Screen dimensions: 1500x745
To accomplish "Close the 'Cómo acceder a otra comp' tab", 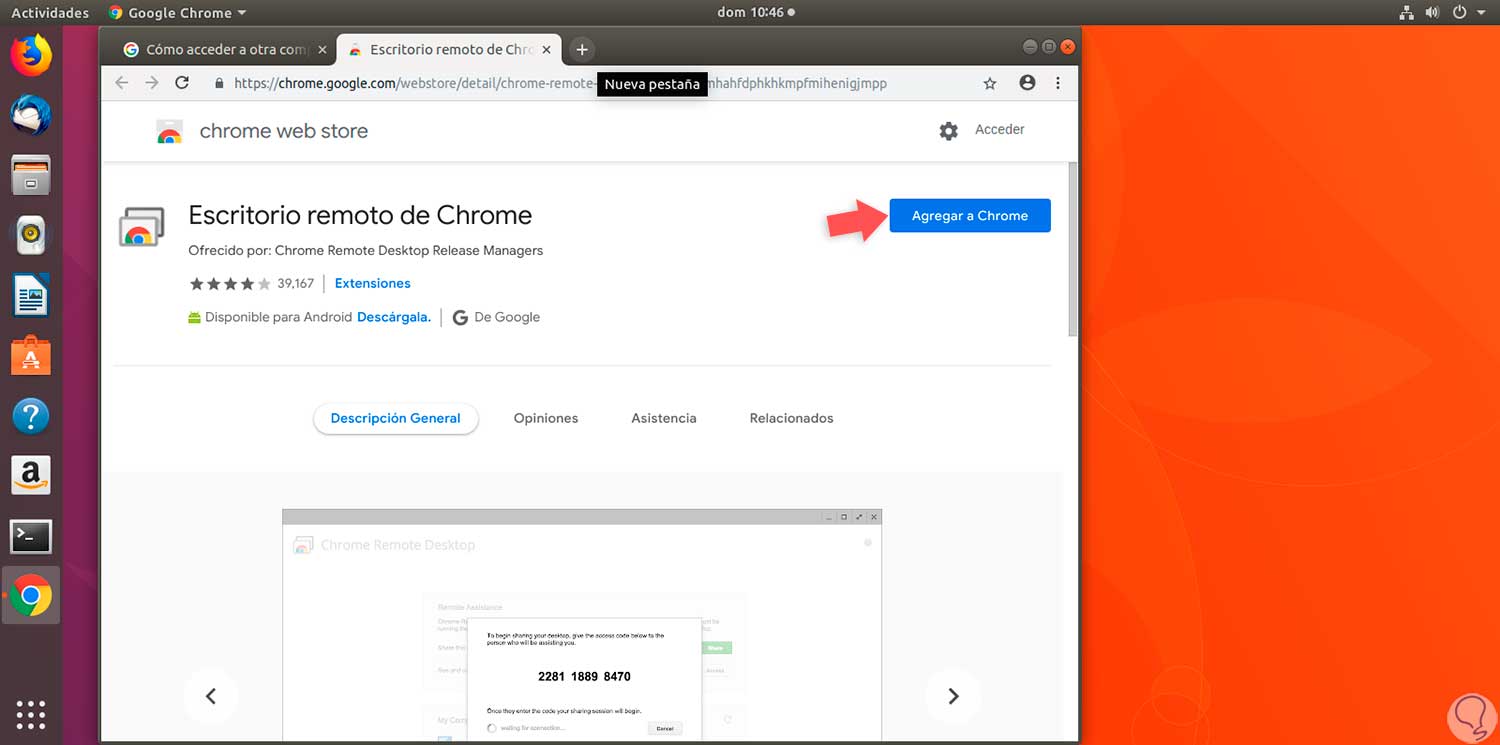I will 322,49.
